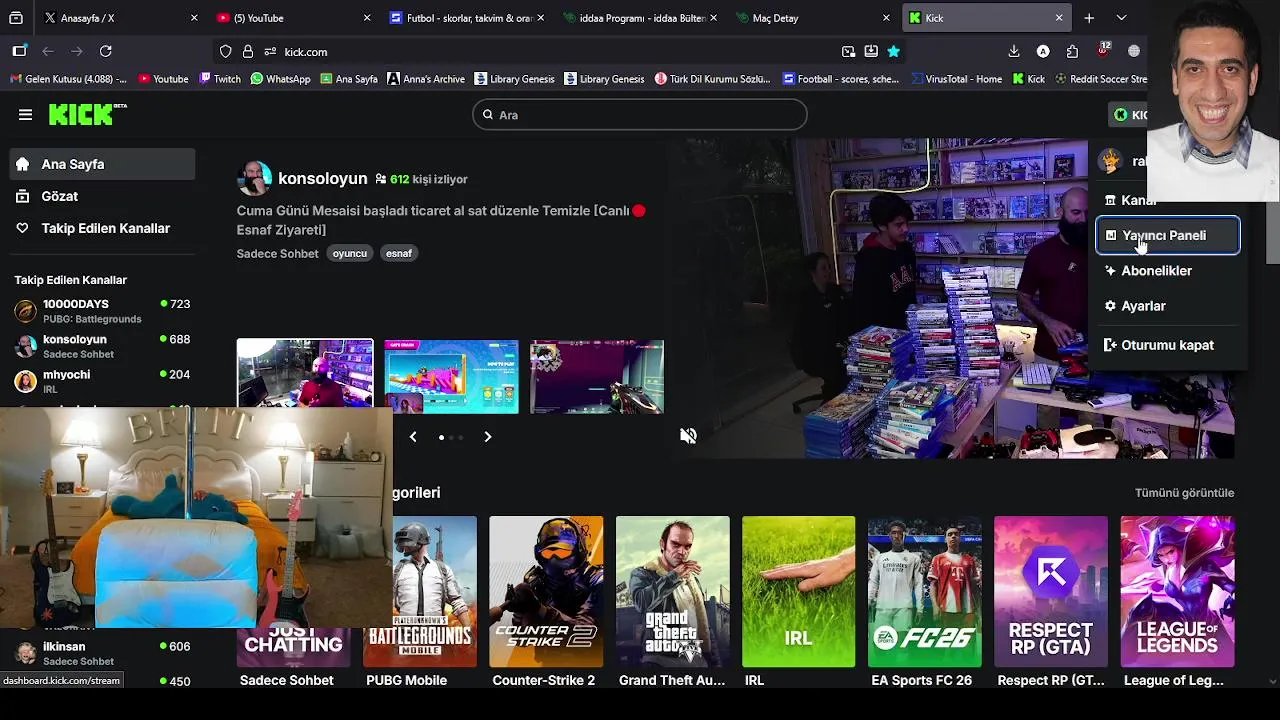The width and height of the screenshot is (1280, 720).
Task: Go back in browser history
Action: [48, 51]
